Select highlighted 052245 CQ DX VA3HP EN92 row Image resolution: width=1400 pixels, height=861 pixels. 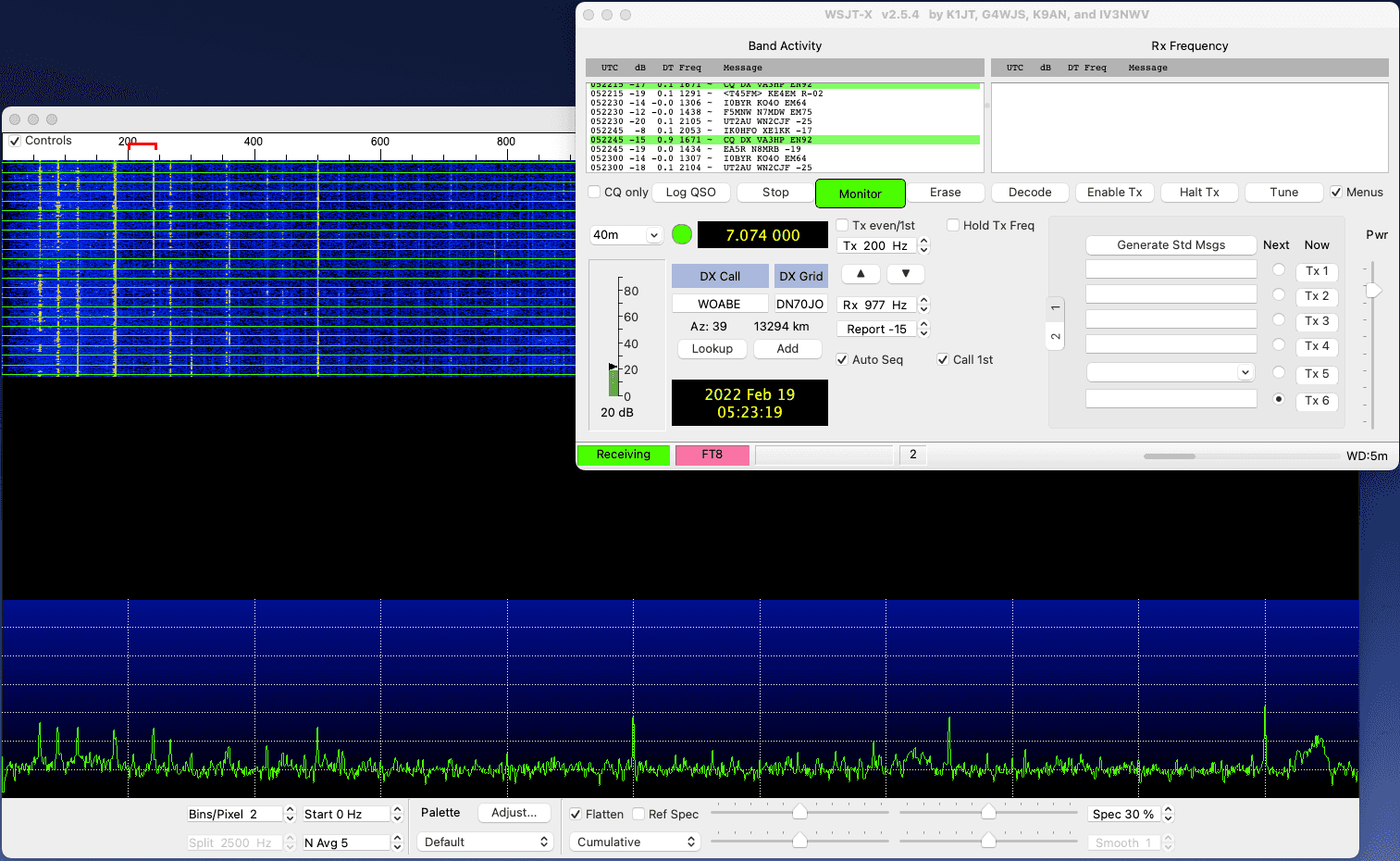pos(785,140)
